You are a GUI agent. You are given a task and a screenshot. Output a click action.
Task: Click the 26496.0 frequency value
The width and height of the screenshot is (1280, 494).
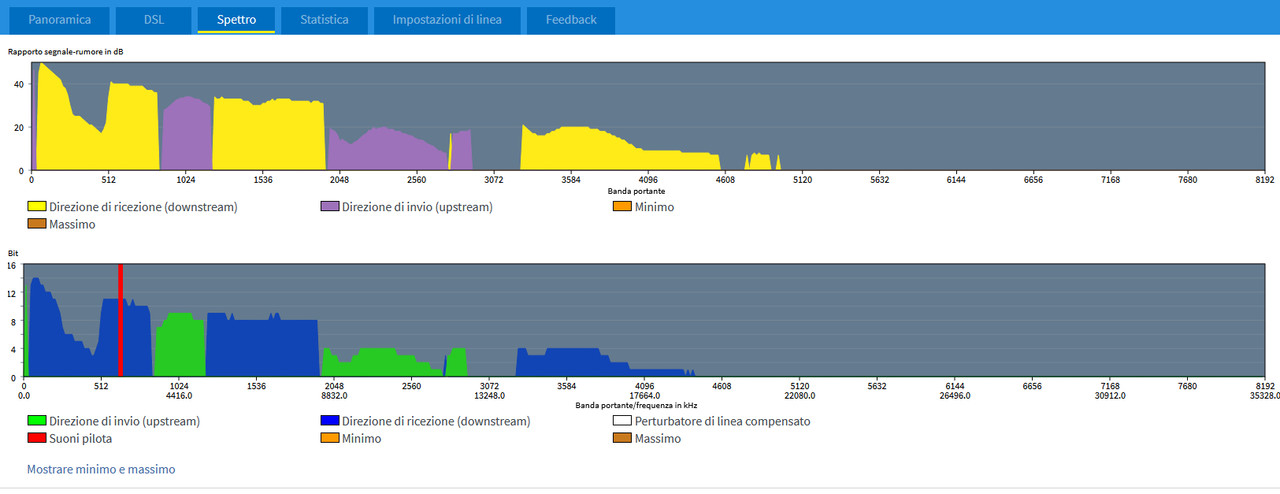pos(955,395)
